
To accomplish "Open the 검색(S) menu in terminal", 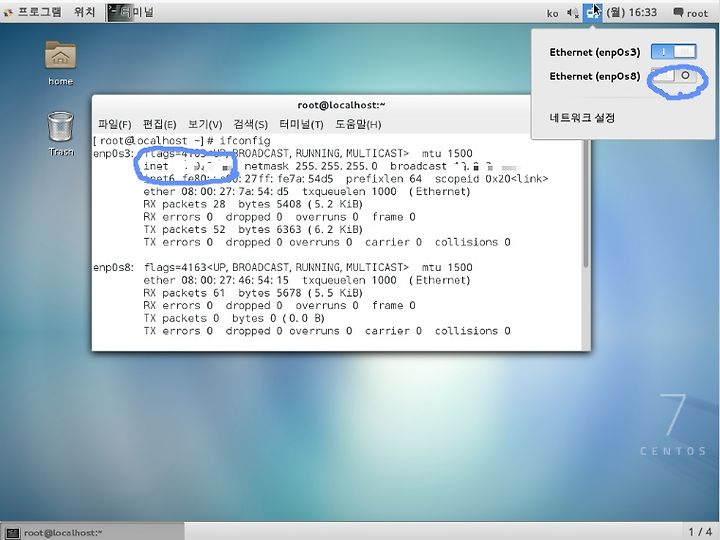I will click(x=250, y=124).
